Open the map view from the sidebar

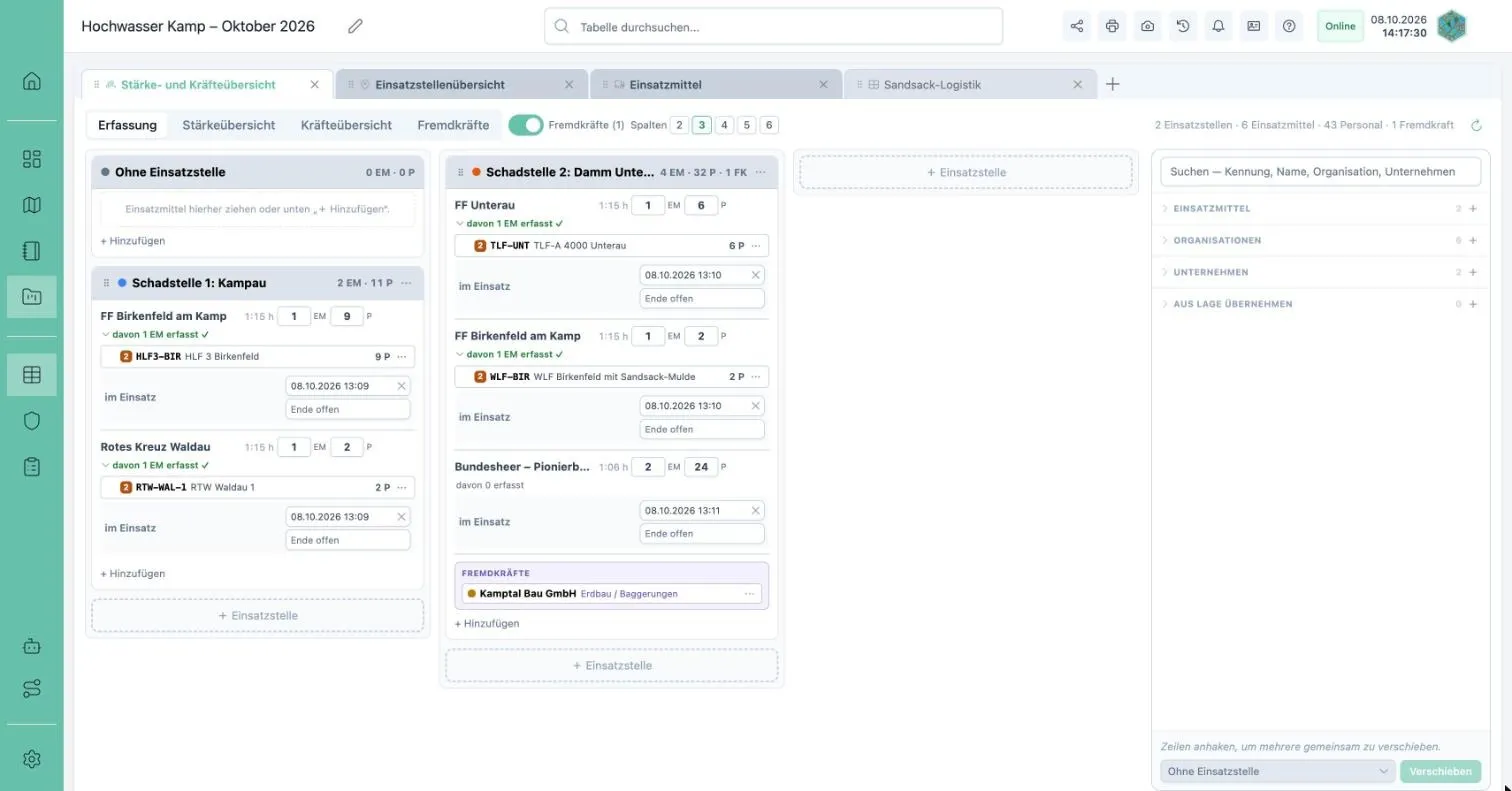point(32,205)
